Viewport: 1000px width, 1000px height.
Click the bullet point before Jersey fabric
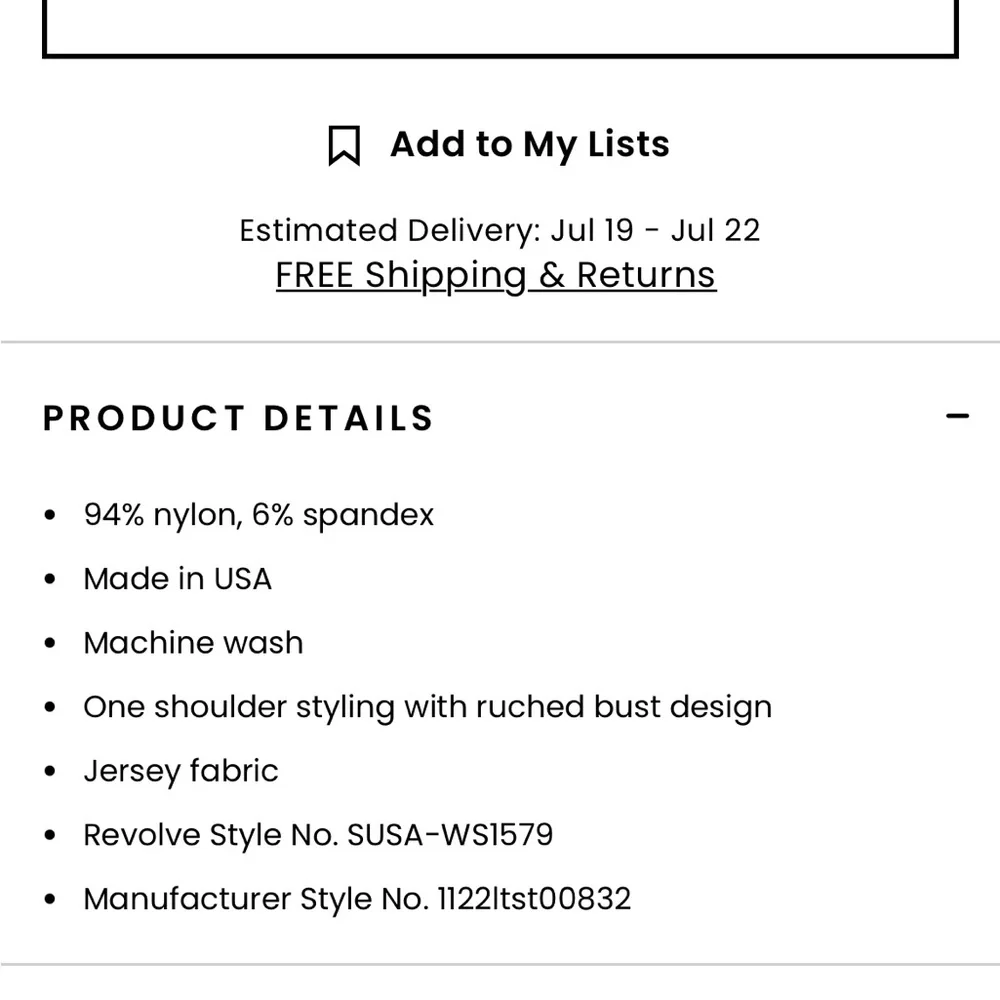pyautogui.click(x=51, y=772)
